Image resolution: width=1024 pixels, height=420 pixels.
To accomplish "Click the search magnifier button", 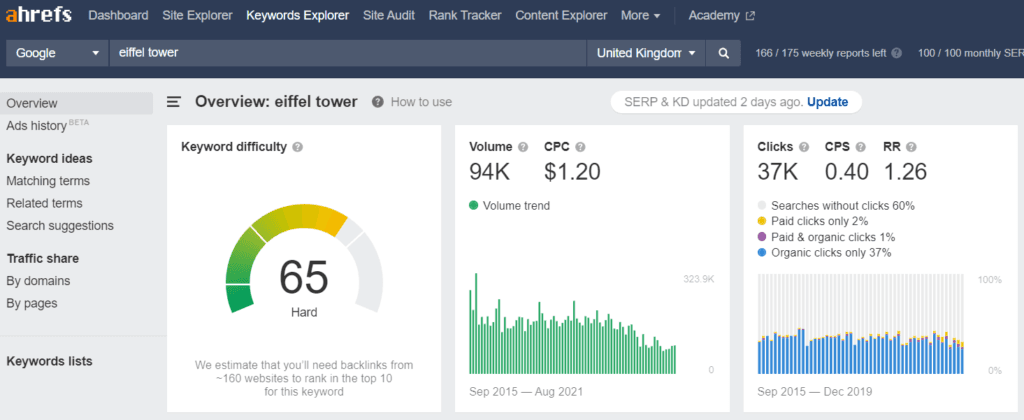I will click(x=723, y=53).
